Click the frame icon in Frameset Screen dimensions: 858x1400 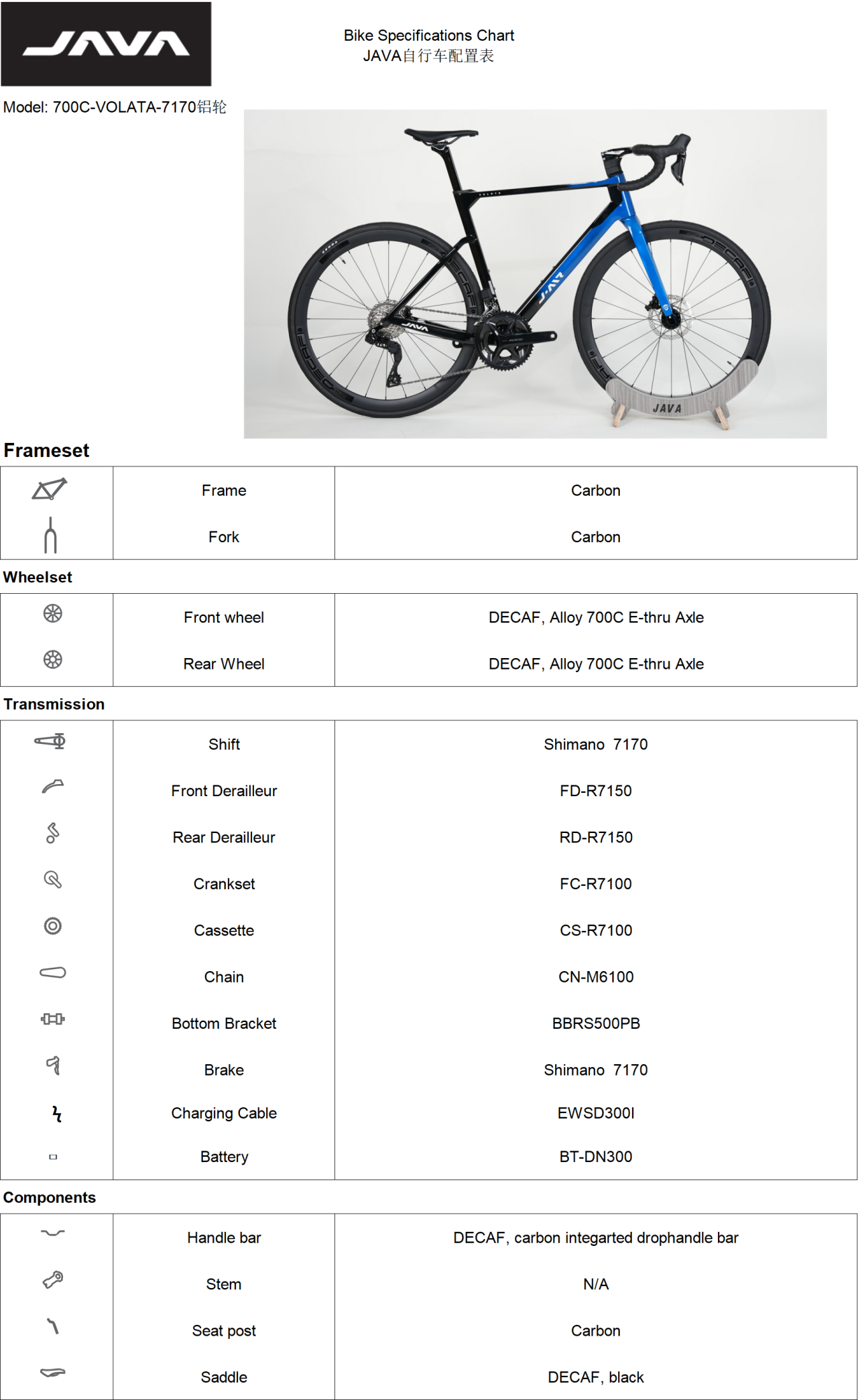(x=50, y=489)
